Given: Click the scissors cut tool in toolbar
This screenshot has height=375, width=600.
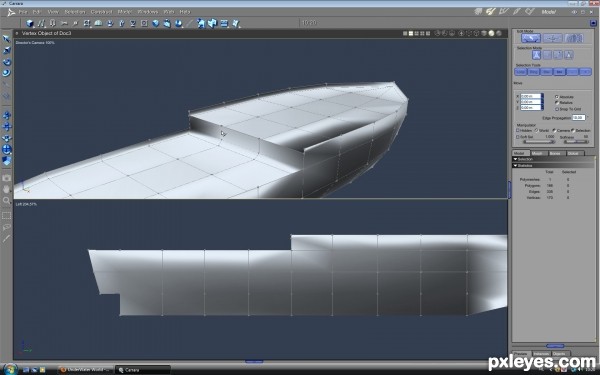Looking at the screenshot, I should point(64,23).
